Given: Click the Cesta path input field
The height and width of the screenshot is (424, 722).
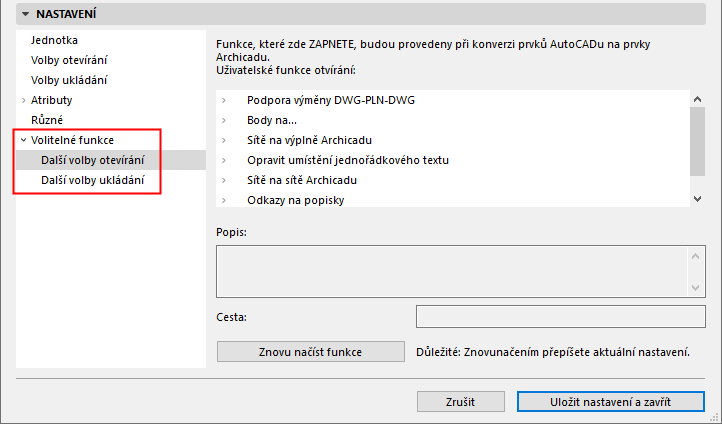Looking at the screenshot, I should click(560, 317).
